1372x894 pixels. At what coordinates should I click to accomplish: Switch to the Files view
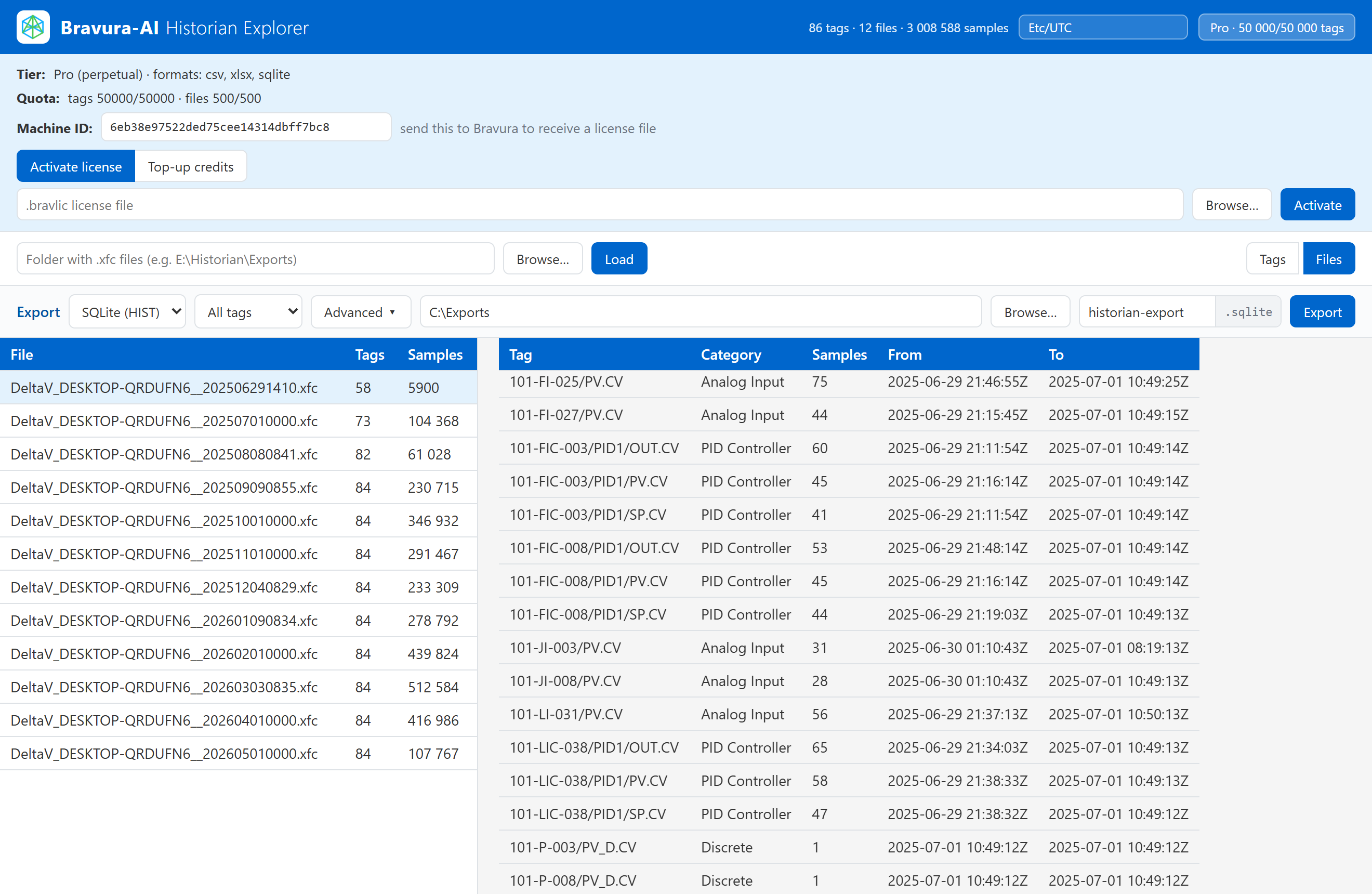tap(1329, 259)
